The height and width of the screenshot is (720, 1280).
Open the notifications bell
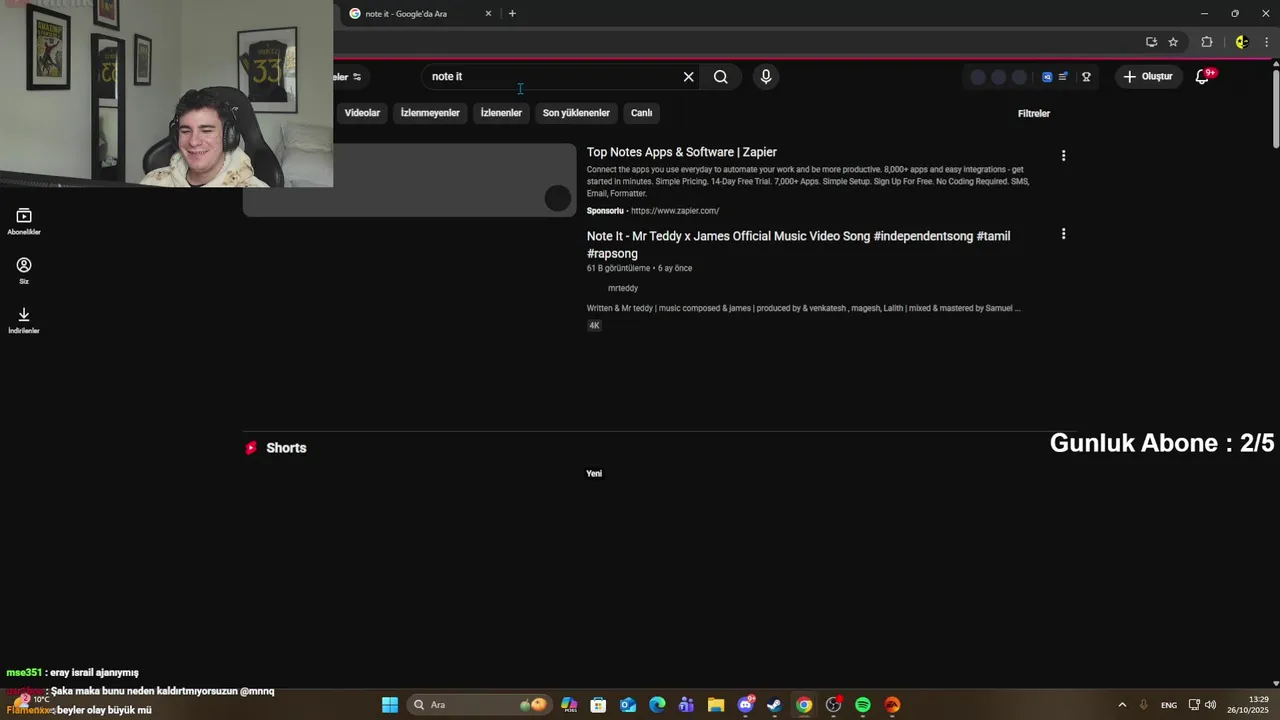coord(1204,76)
